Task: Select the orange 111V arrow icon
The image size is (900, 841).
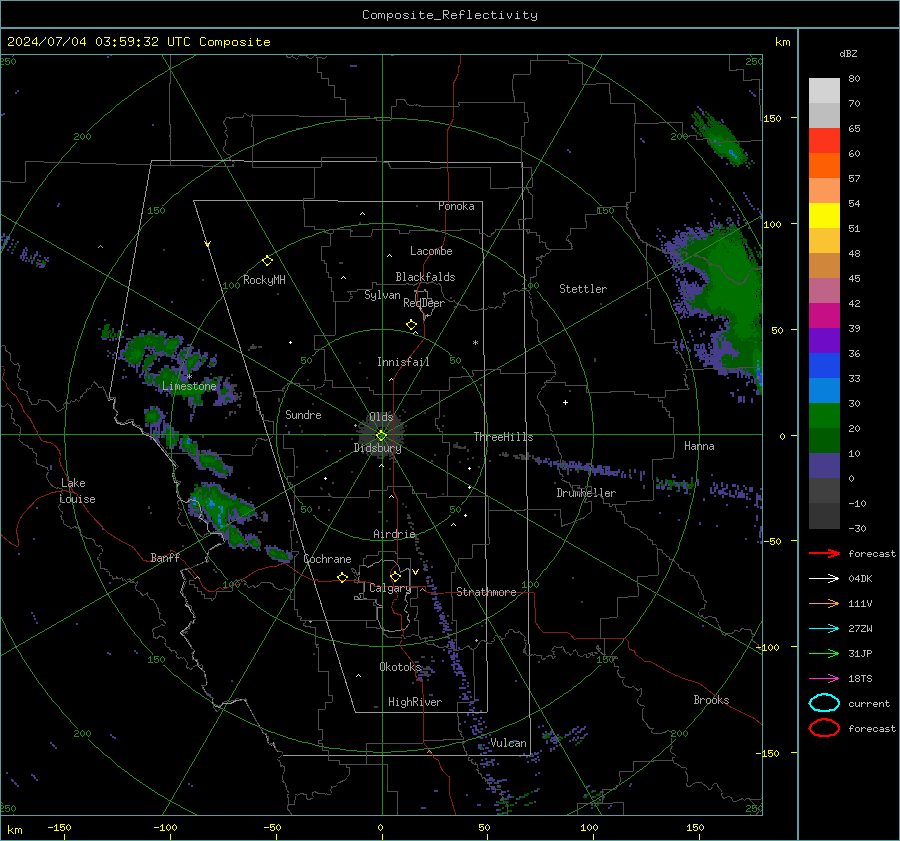Action: tap(824, 603)
